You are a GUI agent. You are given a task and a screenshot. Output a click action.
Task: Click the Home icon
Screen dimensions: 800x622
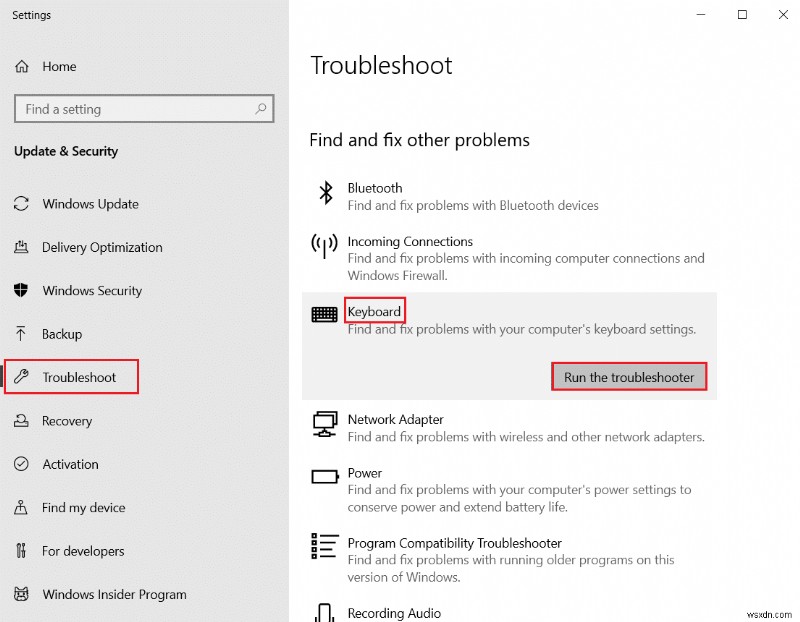coord(21,66)
